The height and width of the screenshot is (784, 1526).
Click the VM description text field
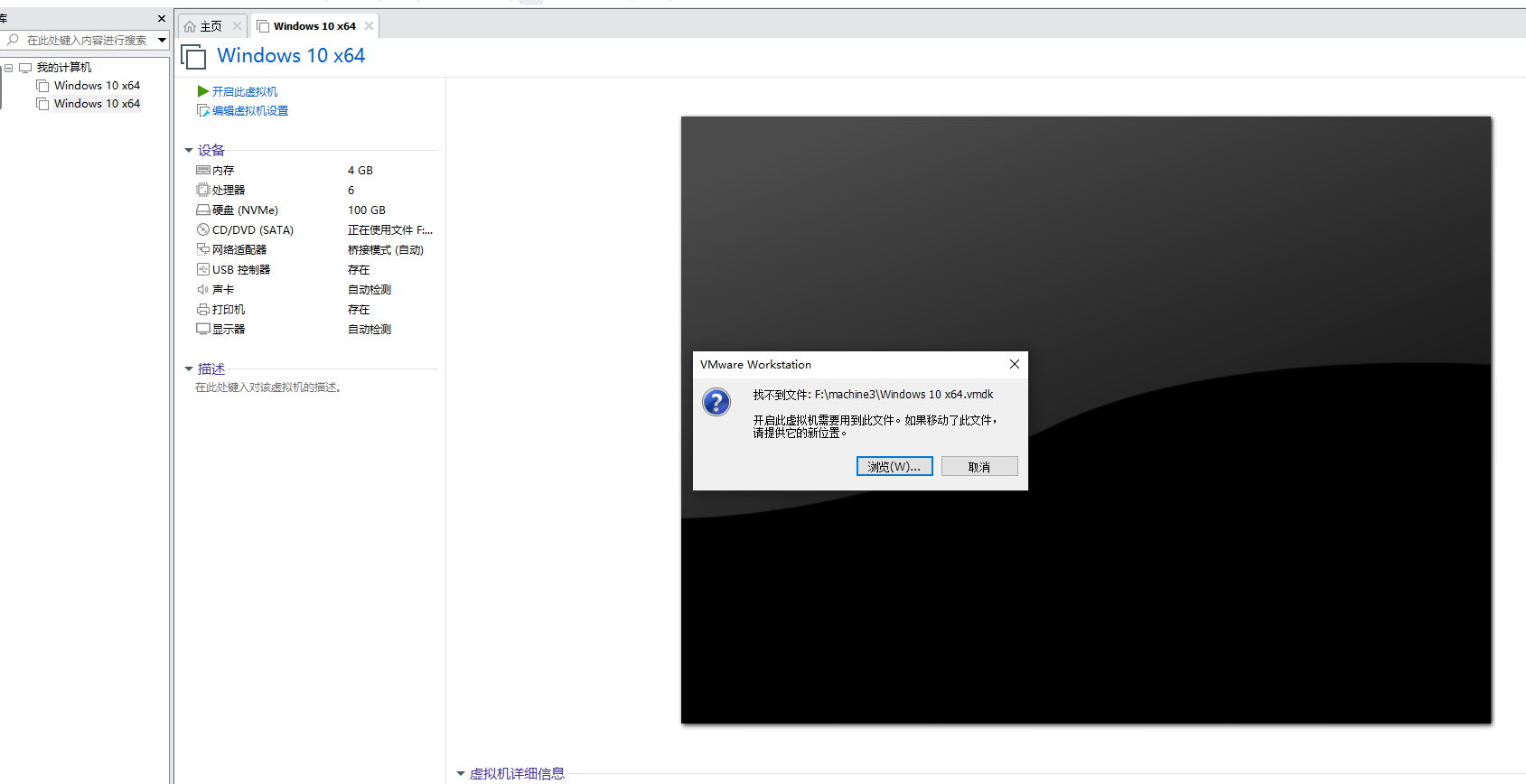tap(268, 387)
